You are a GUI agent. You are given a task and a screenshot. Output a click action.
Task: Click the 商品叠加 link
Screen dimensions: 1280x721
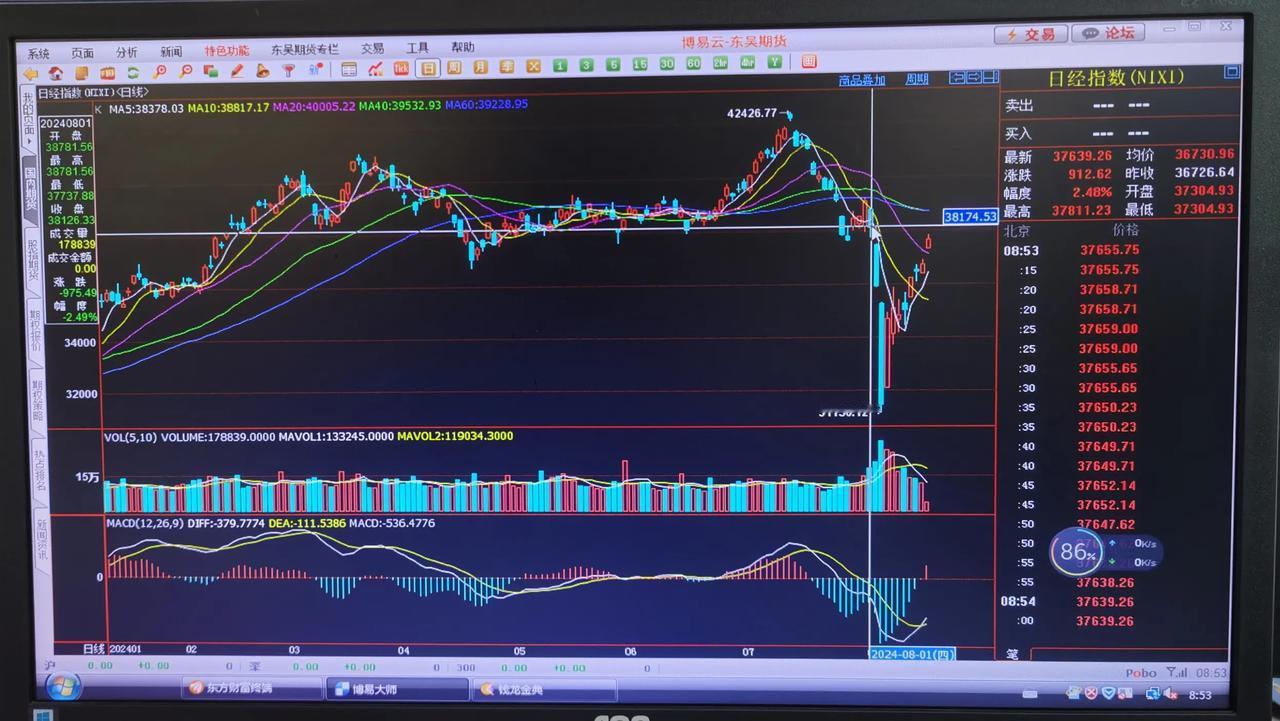pyautogui.click(x=862, y=80)
